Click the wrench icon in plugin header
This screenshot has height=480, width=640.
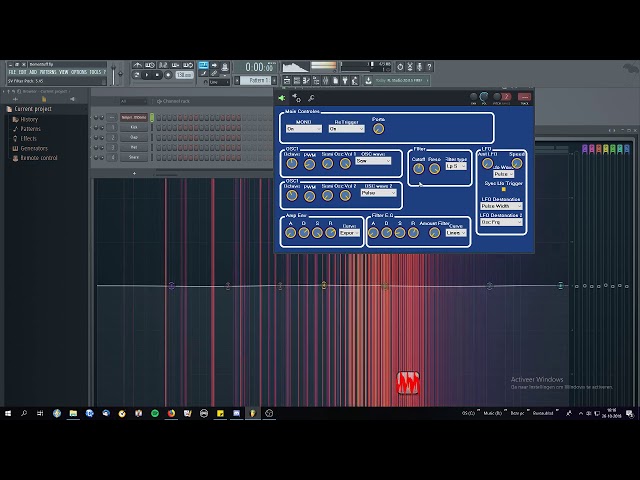click(311, 98)
